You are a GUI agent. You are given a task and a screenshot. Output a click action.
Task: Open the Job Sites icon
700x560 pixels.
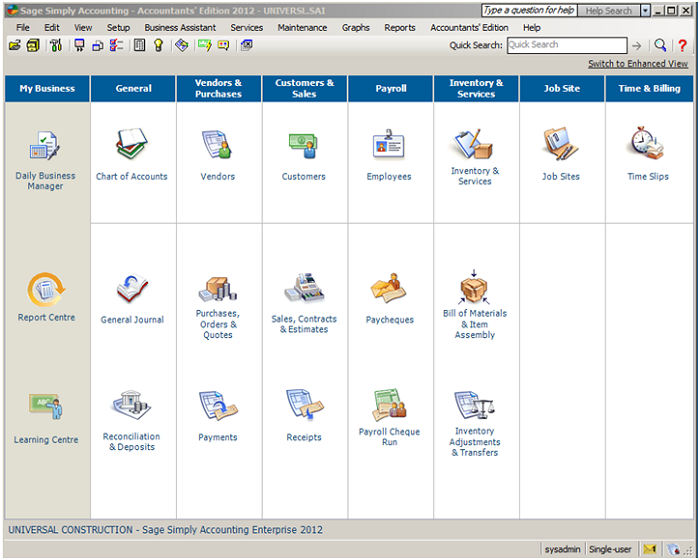[560, 144]
